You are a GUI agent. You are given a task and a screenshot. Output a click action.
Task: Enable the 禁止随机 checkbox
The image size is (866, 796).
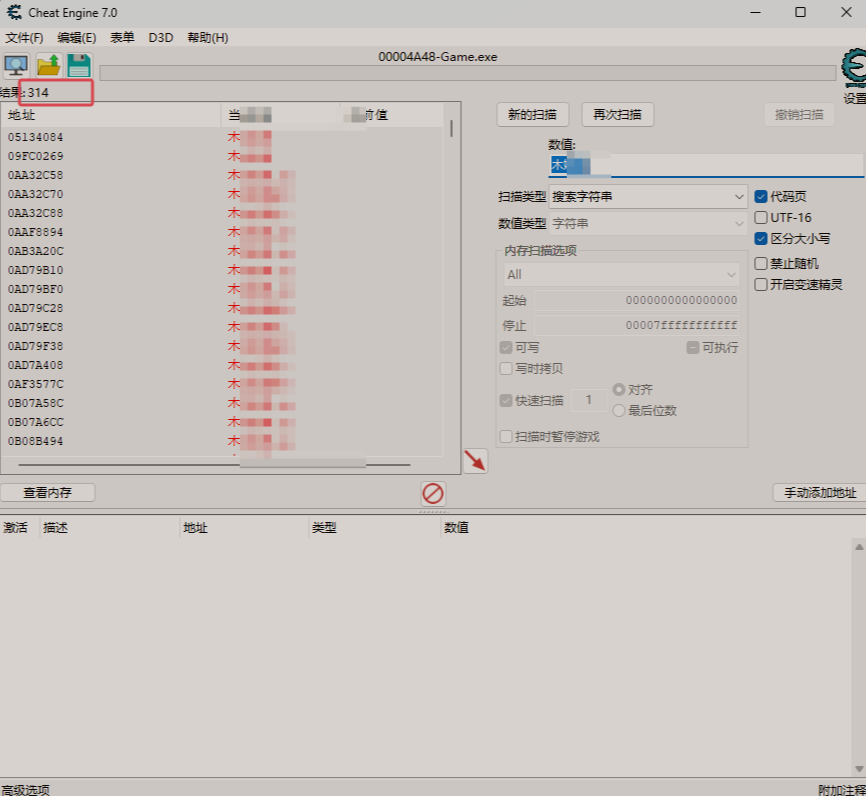[761, 263]
